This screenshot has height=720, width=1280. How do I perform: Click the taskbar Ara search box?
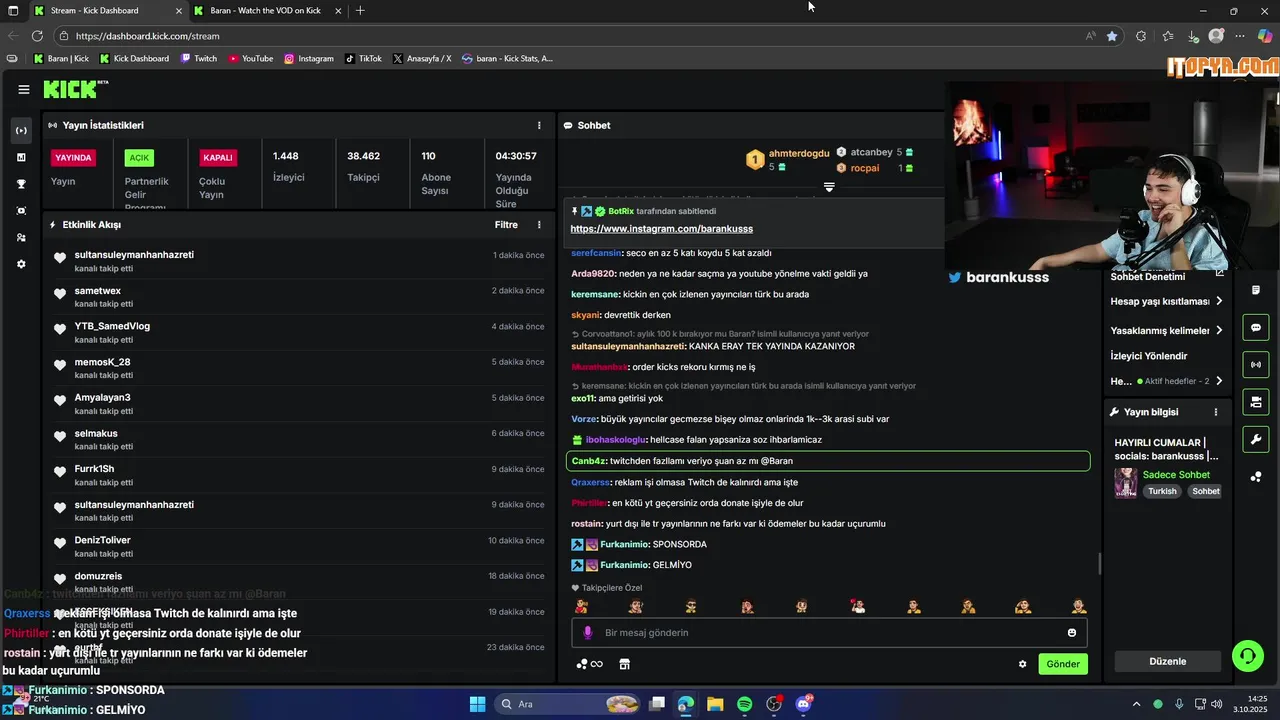[x=568, y=704]
